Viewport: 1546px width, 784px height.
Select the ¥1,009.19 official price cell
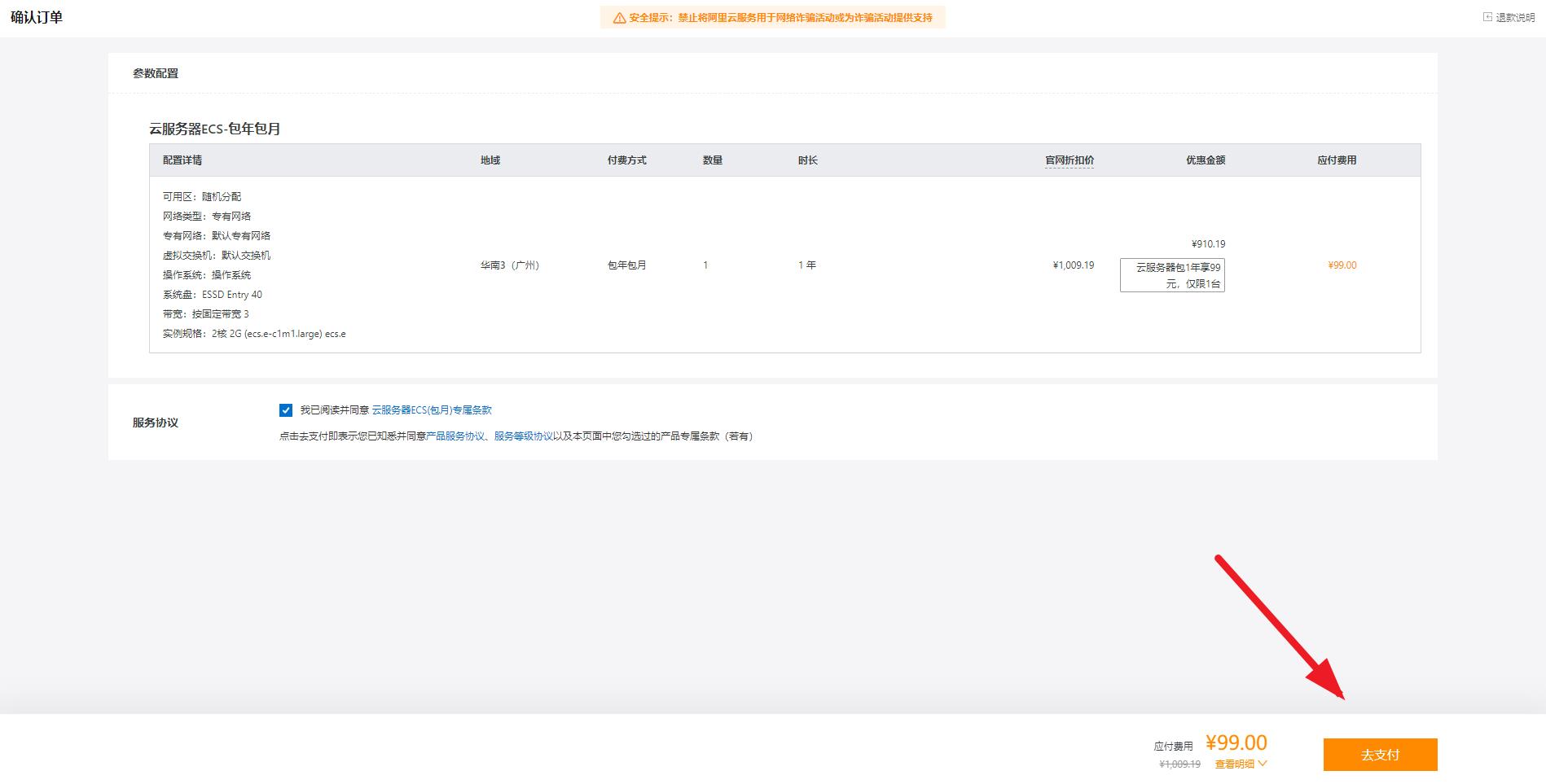tap(1074, 265)
